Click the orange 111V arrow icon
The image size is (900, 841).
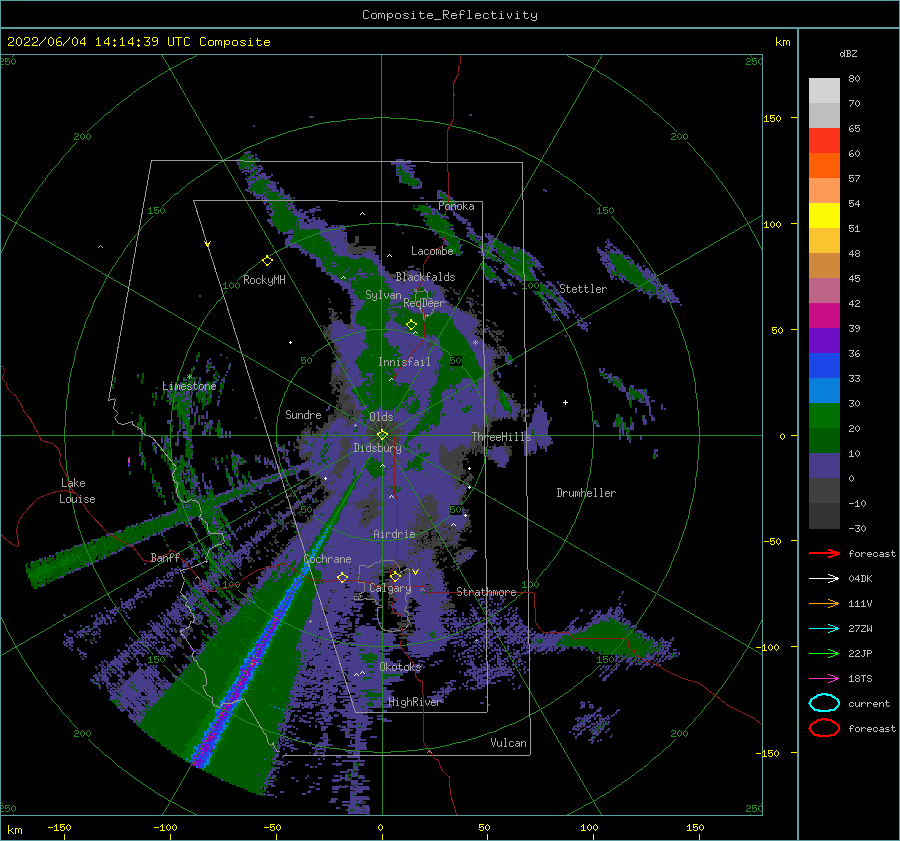point(824,603)
